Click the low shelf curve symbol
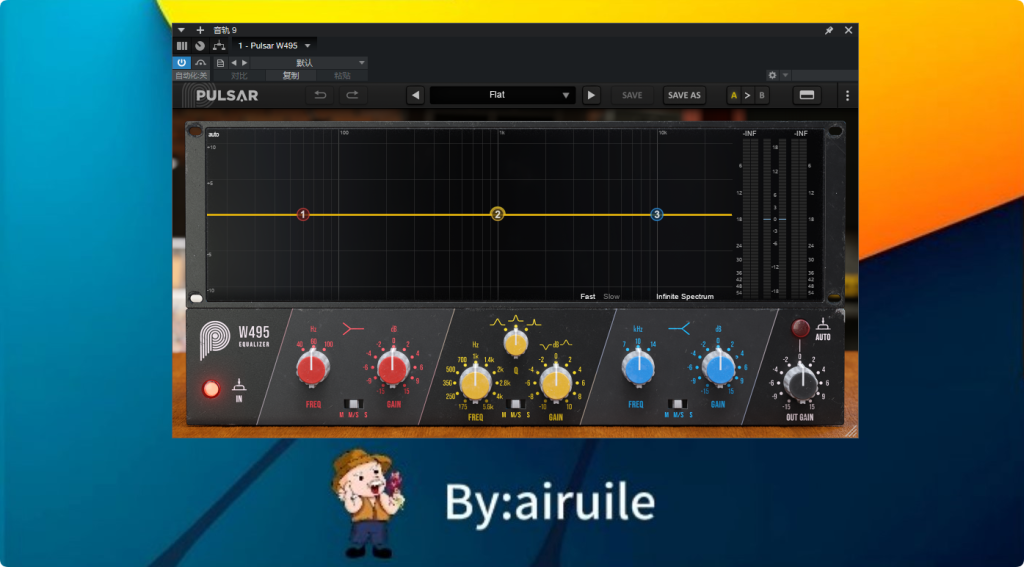This screenshot has height=567, width=1024. (x=353, y=329)
